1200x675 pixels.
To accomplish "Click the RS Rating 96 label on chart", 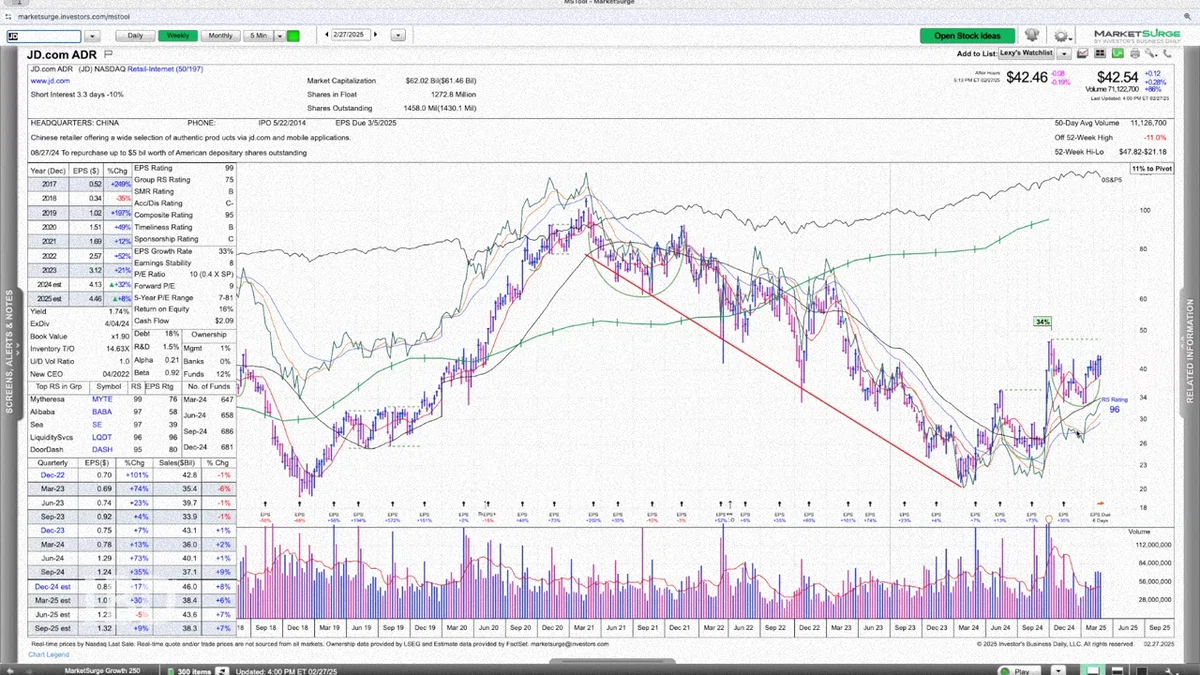I will click(x=1114, y=404).
